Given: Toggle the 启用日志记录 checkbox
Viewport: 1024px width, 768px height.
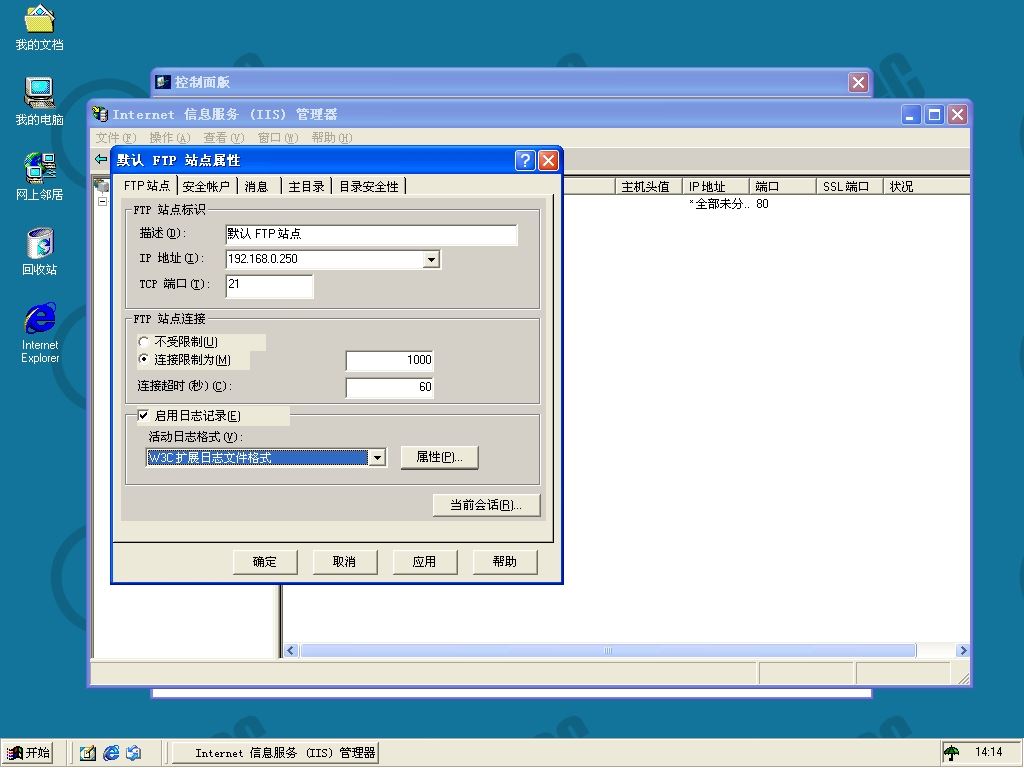Looking at the screenshot, I should pos(143,415).
